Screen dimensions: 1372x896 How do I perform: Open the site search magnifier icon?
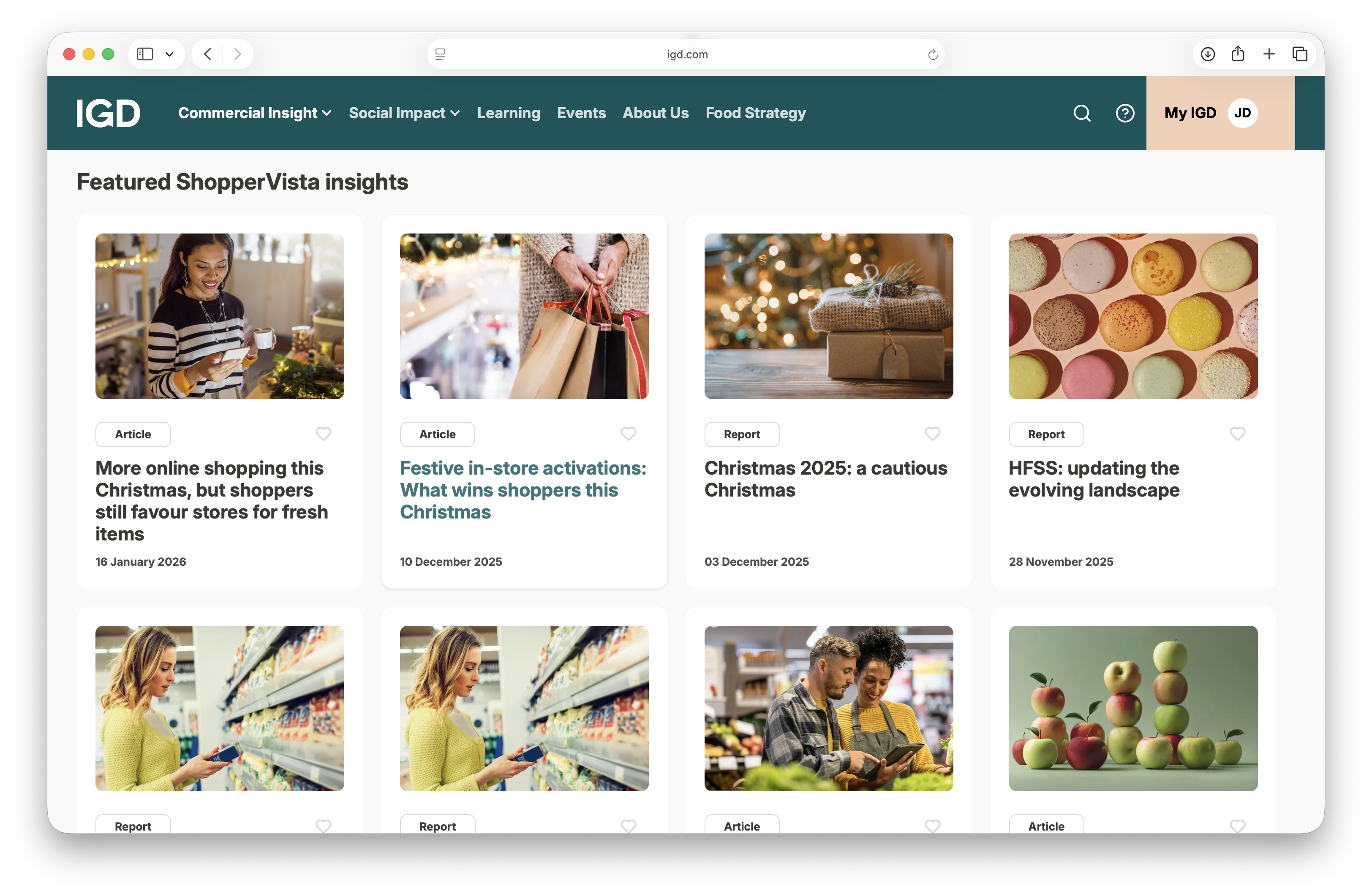tap(1081, 113)
